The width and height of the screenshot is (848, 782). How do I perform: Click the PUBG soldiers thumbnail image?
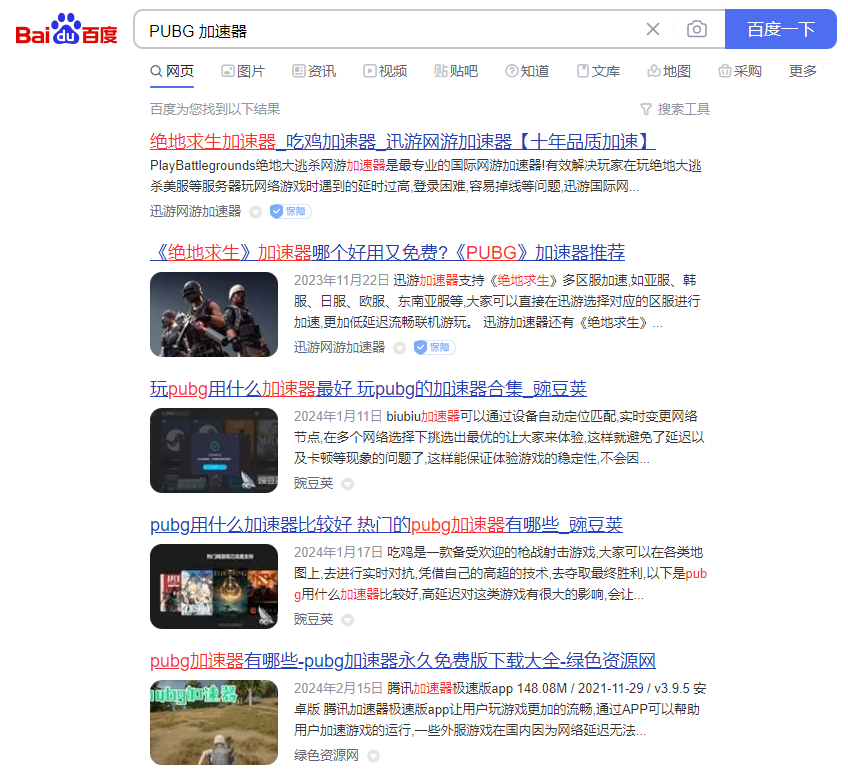[214, 314]
